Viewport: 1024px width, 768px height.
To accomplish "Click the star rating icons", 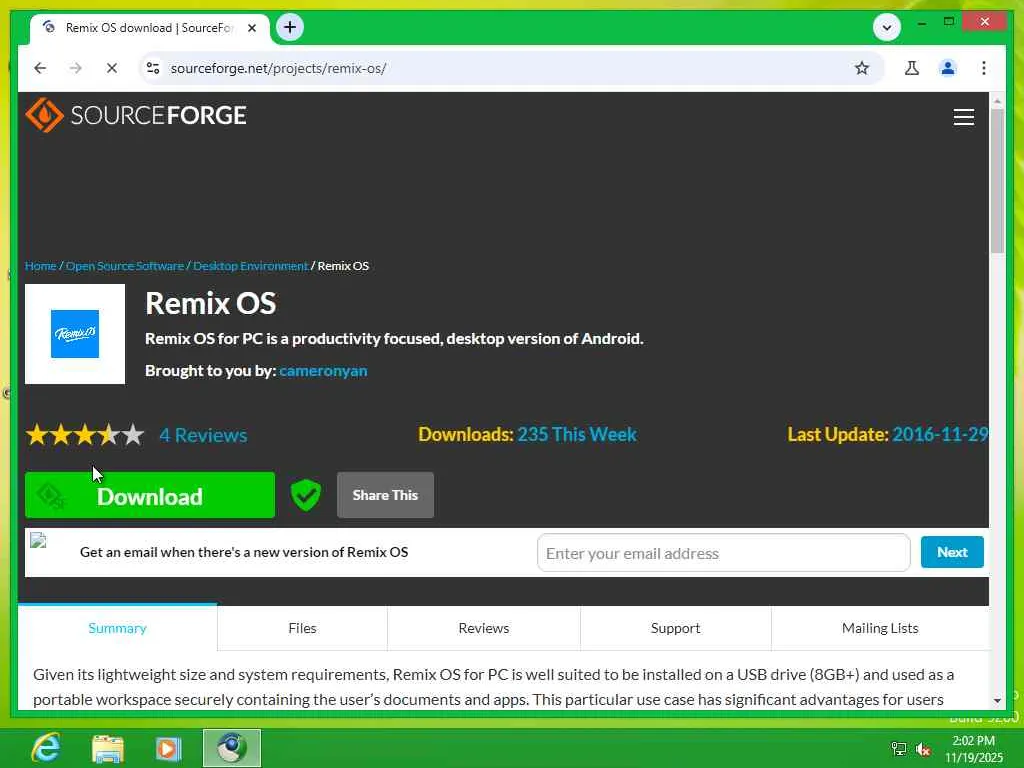I will (85, 434).
